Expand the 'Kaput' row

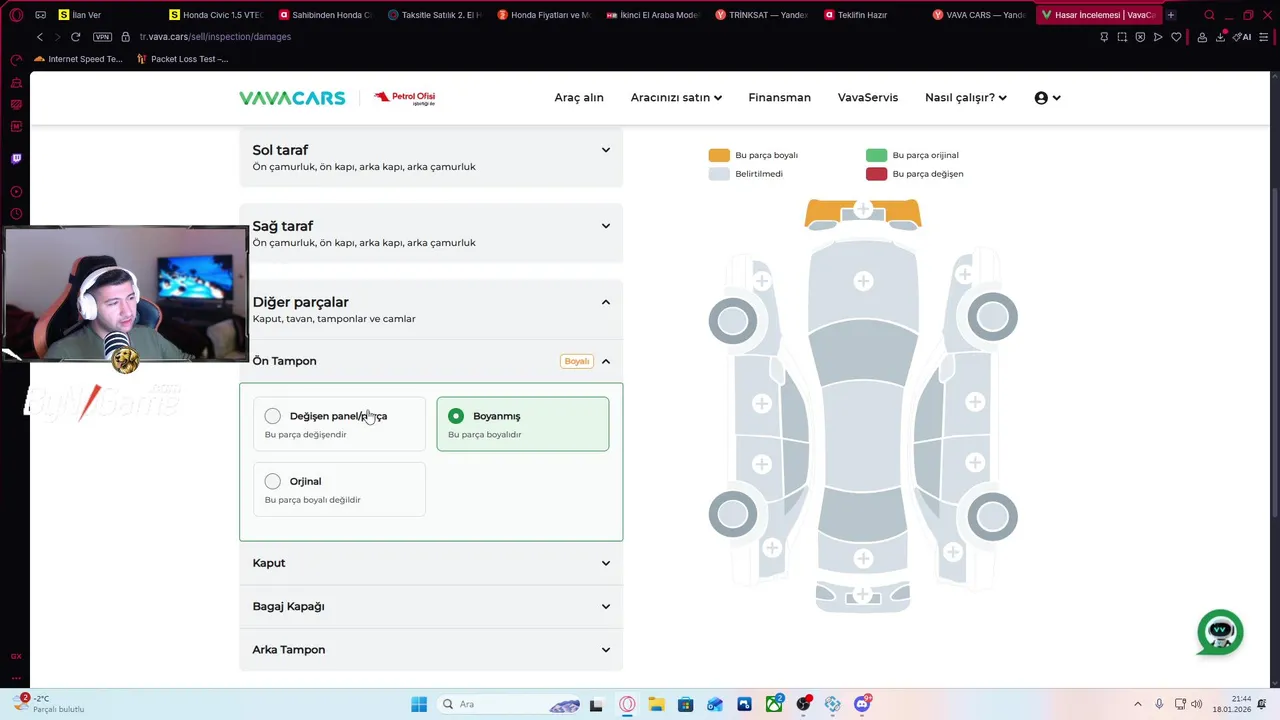pyautogui.click(x=431, y=563)
